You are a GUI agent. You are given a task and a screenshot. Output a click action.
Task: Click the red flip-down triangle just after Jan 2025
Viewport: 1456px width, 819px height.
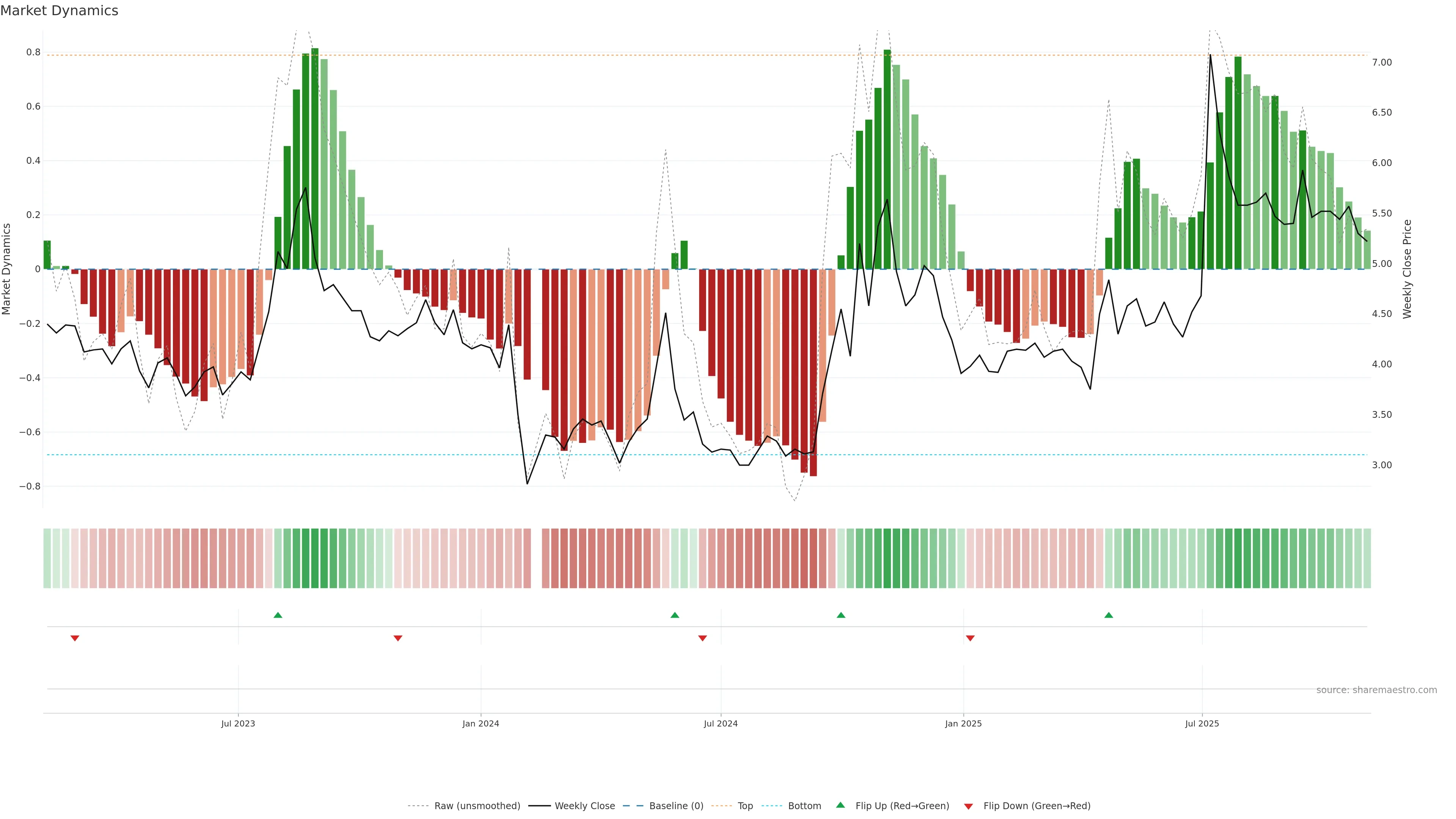pyautogui.click(x=971, y=638)
